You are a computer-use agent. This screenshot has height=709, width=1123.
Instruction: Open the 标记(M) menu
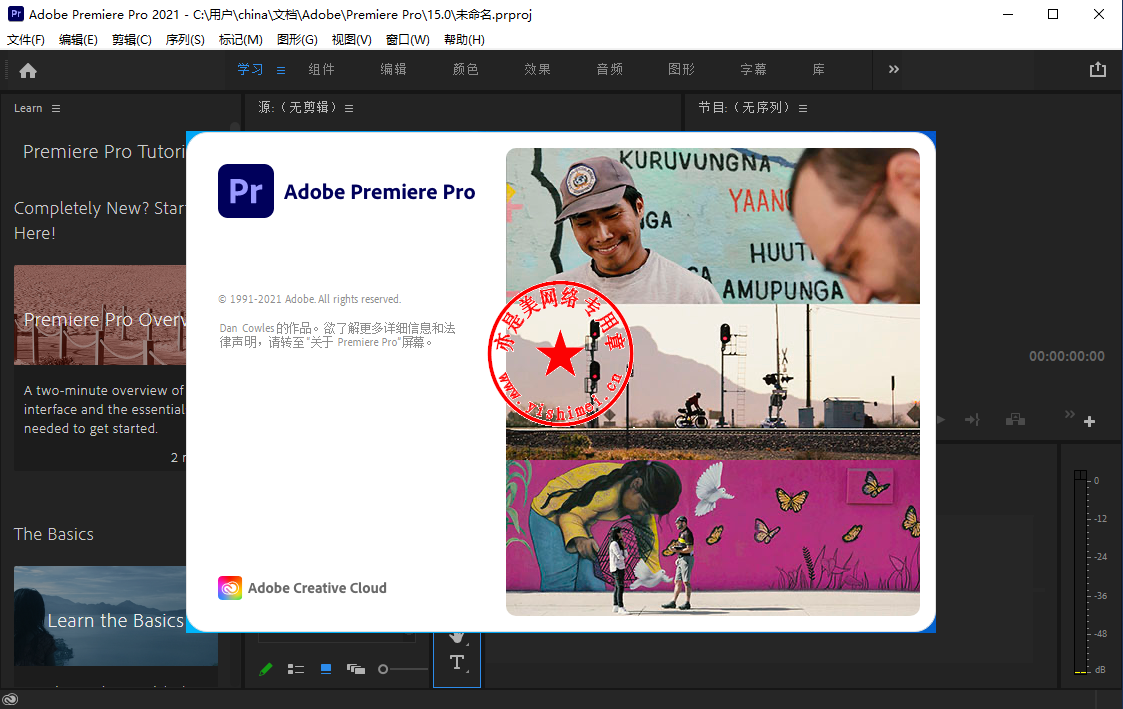coord(241,39)
